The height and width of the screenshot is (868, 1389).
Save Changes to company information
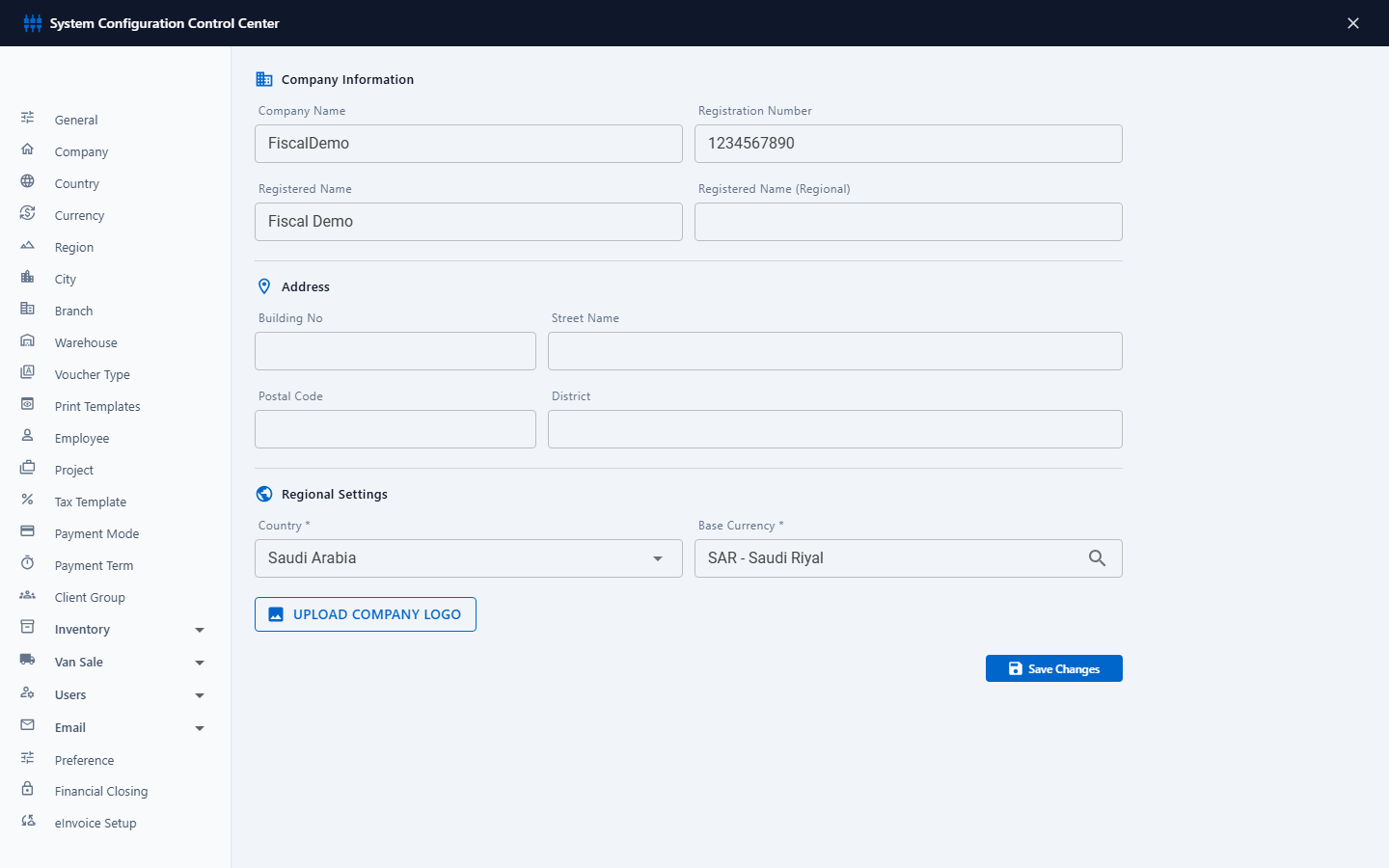[1054, 668]
